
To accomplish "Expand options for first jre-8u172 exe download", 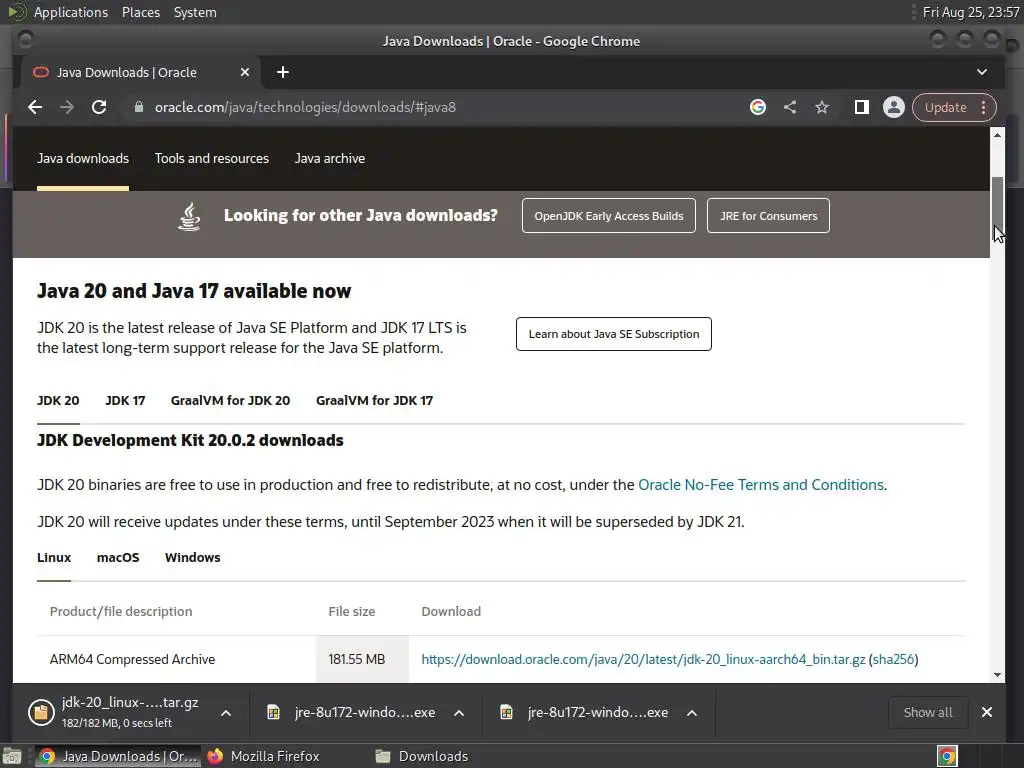I will pos(459,713).
